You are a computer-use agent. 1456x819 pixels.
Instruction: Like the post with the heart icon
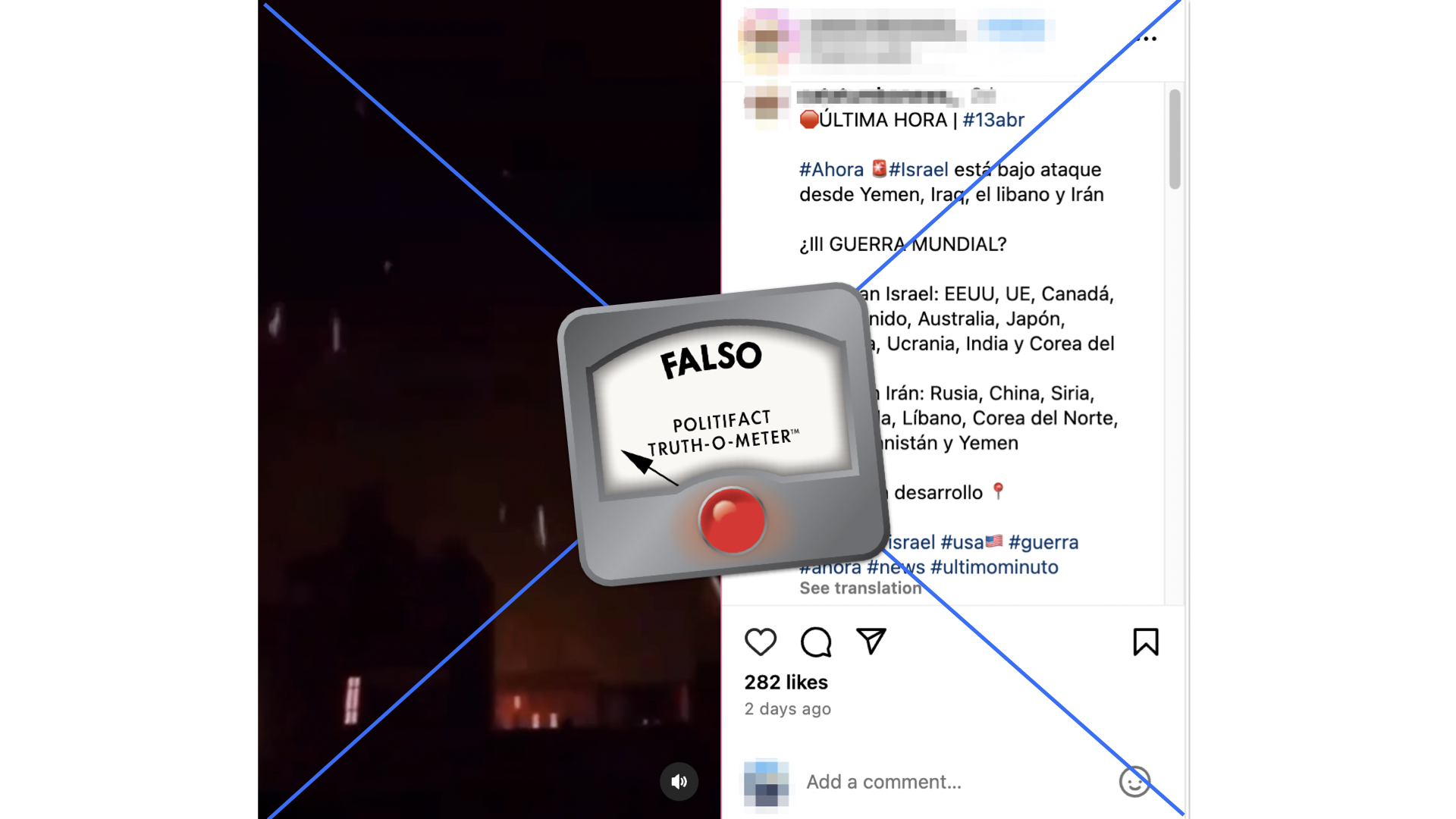(x=760, y=642)
